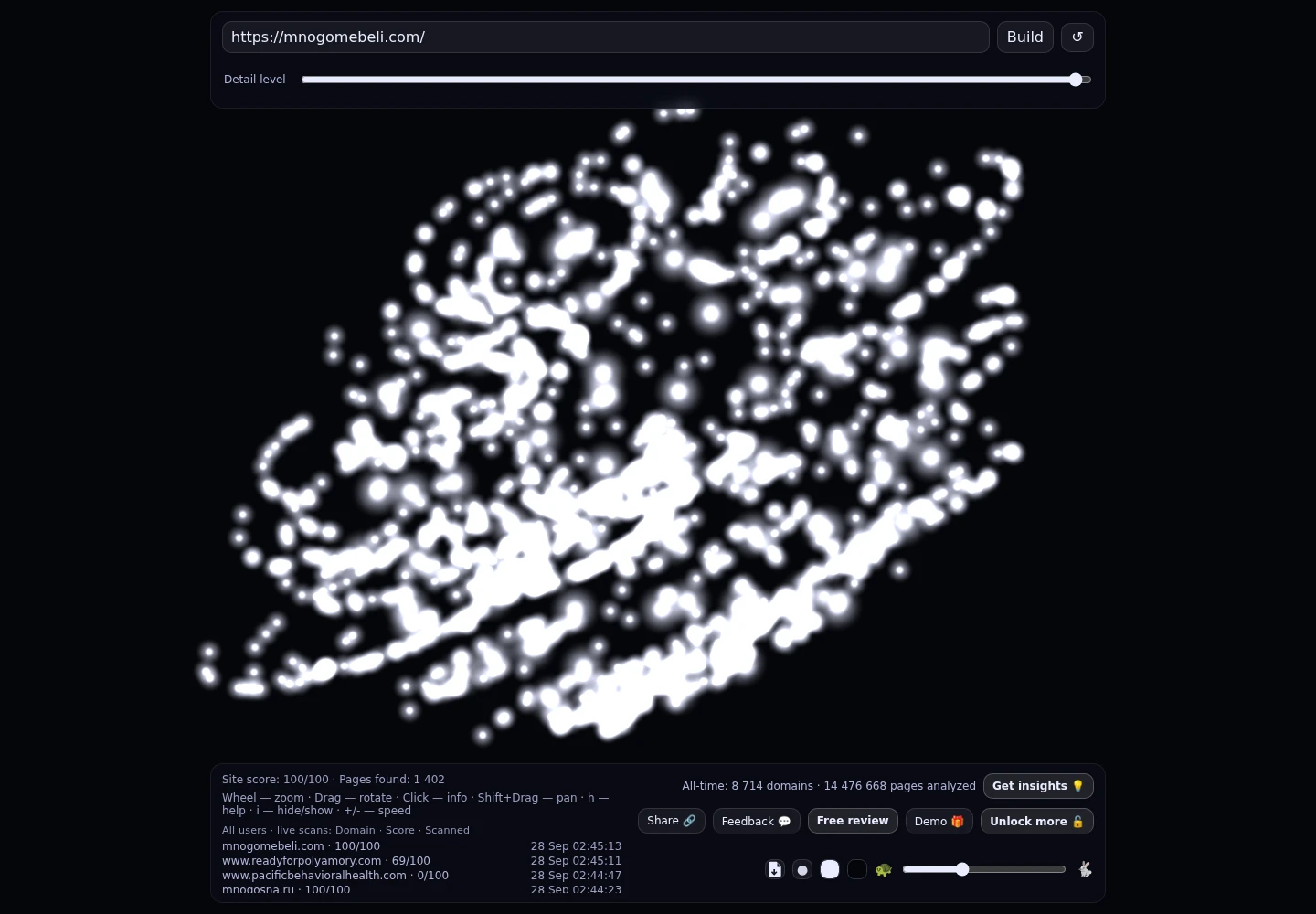Request a Free review

[853, 821]
